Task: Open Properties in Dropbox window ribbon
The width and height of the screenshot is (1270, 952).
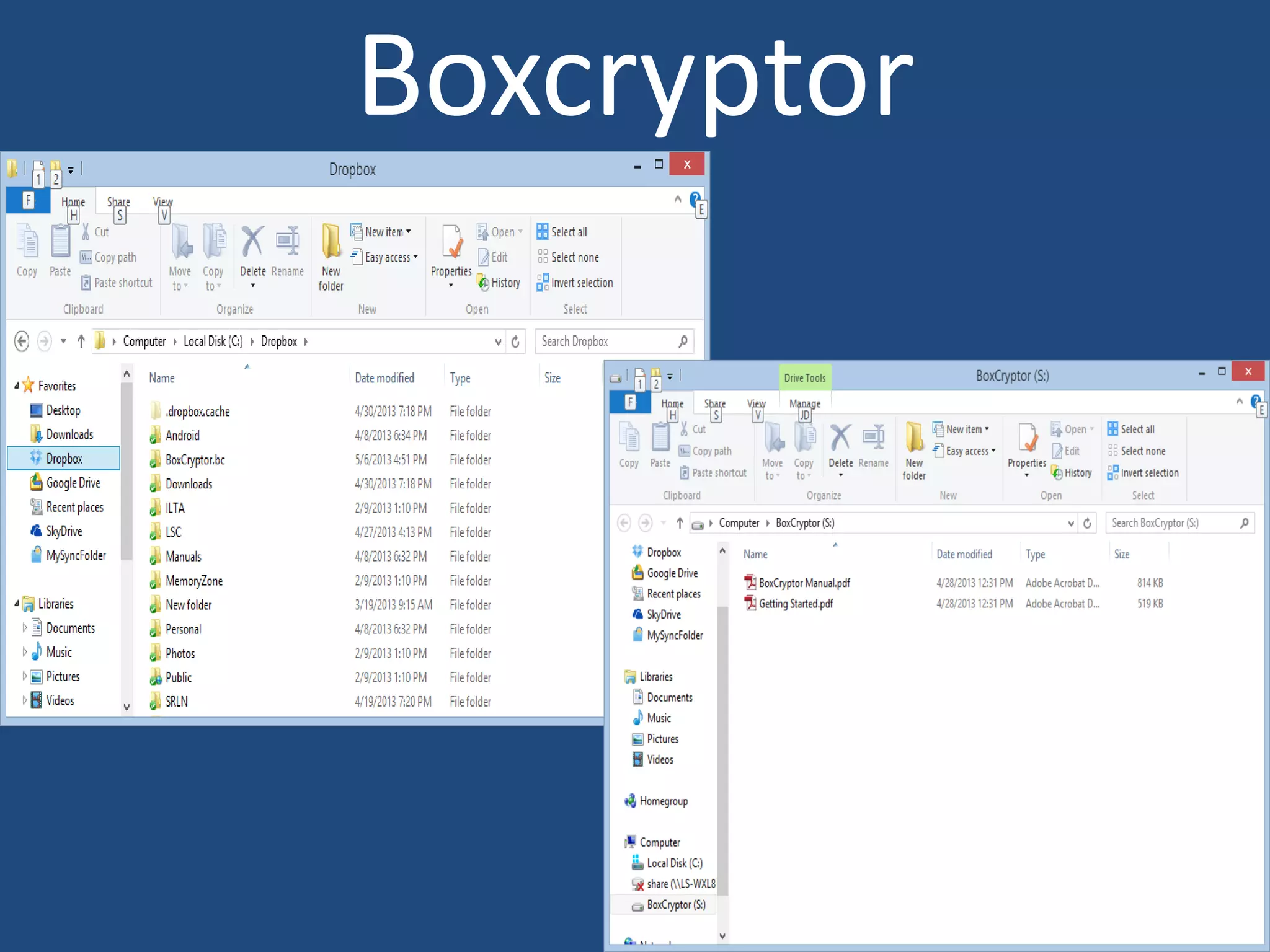Action: (451, 256)
